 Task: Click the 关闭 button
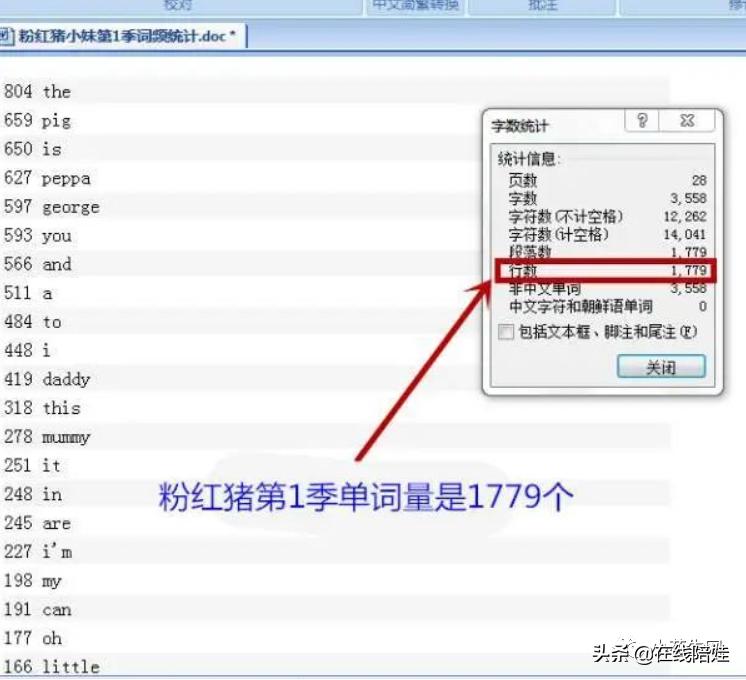click(x=661, y=367)
